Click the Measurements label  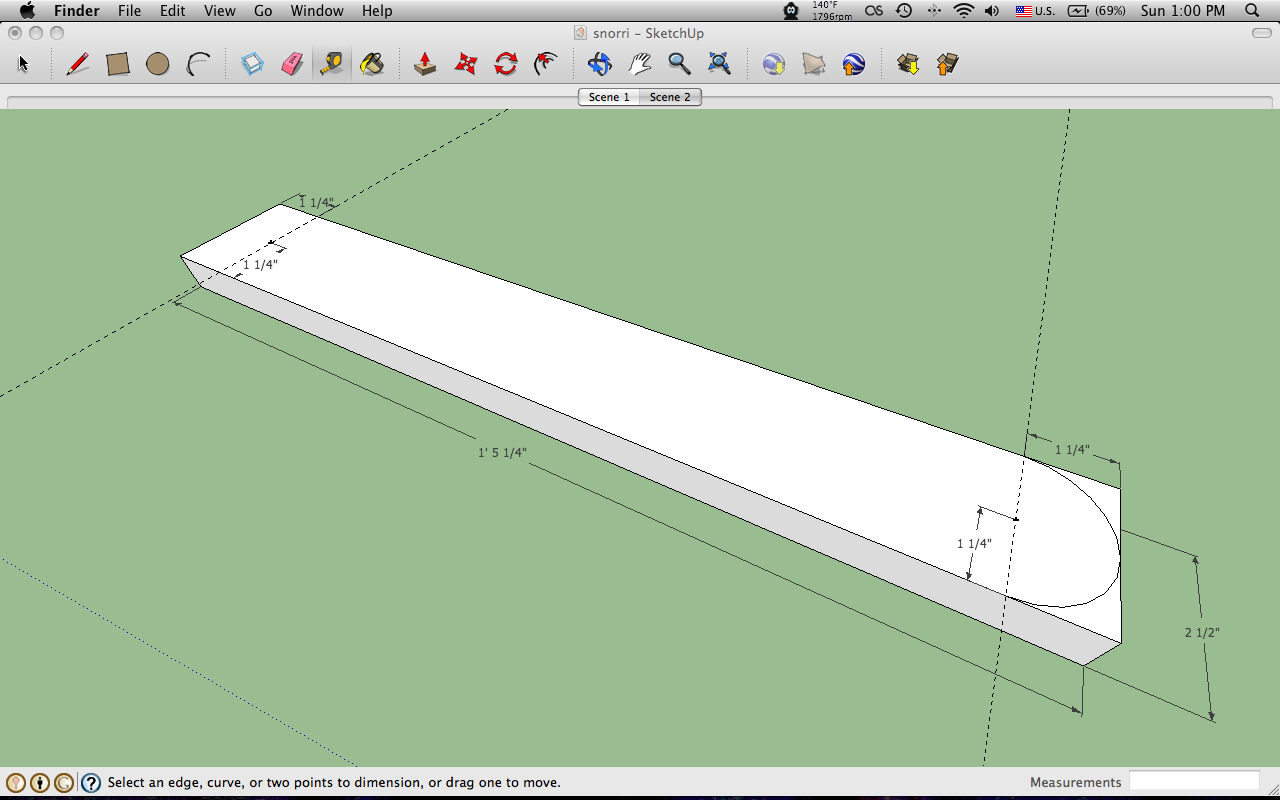tap(1076, 782)
